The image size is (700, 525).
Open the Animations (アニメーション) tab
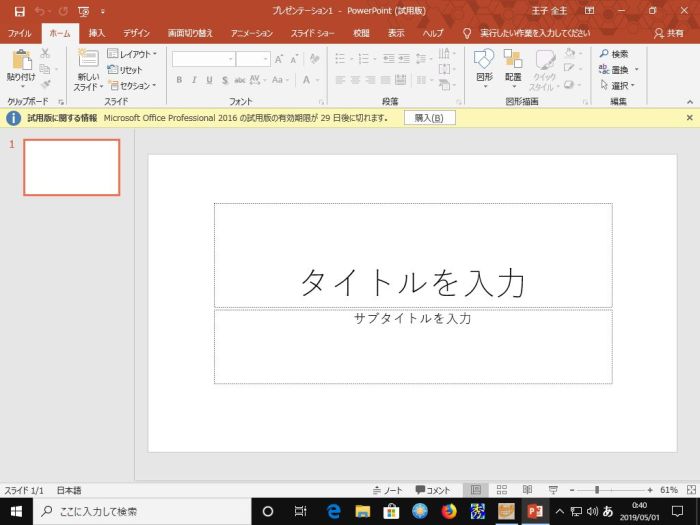coord(251,33)
